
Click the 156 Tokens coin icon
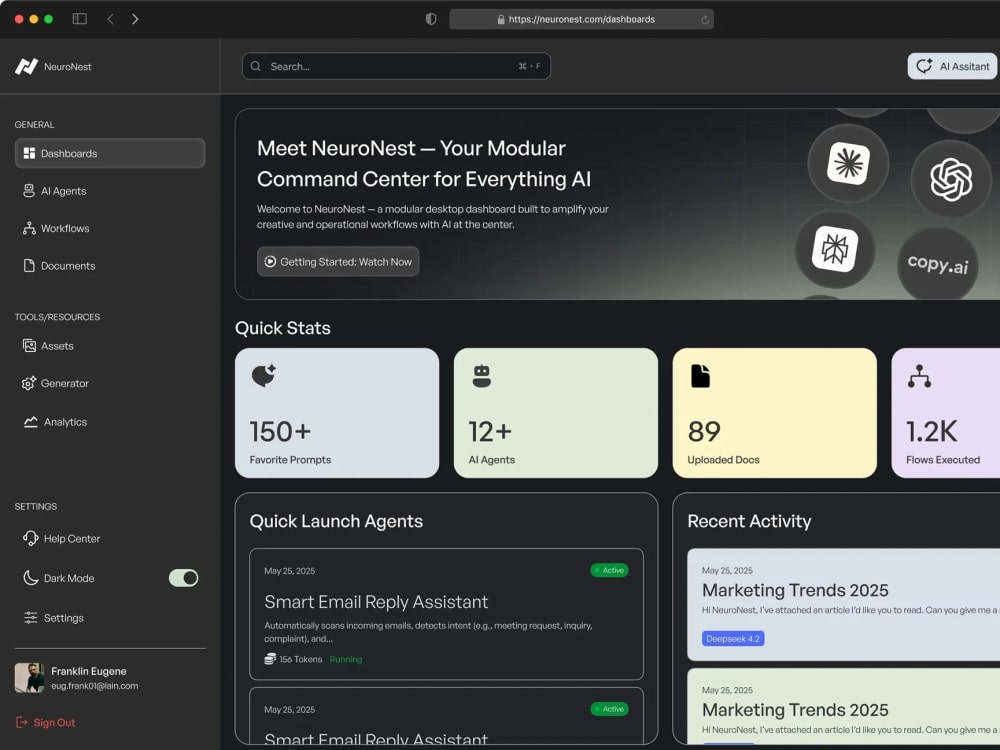coord(270,659)
